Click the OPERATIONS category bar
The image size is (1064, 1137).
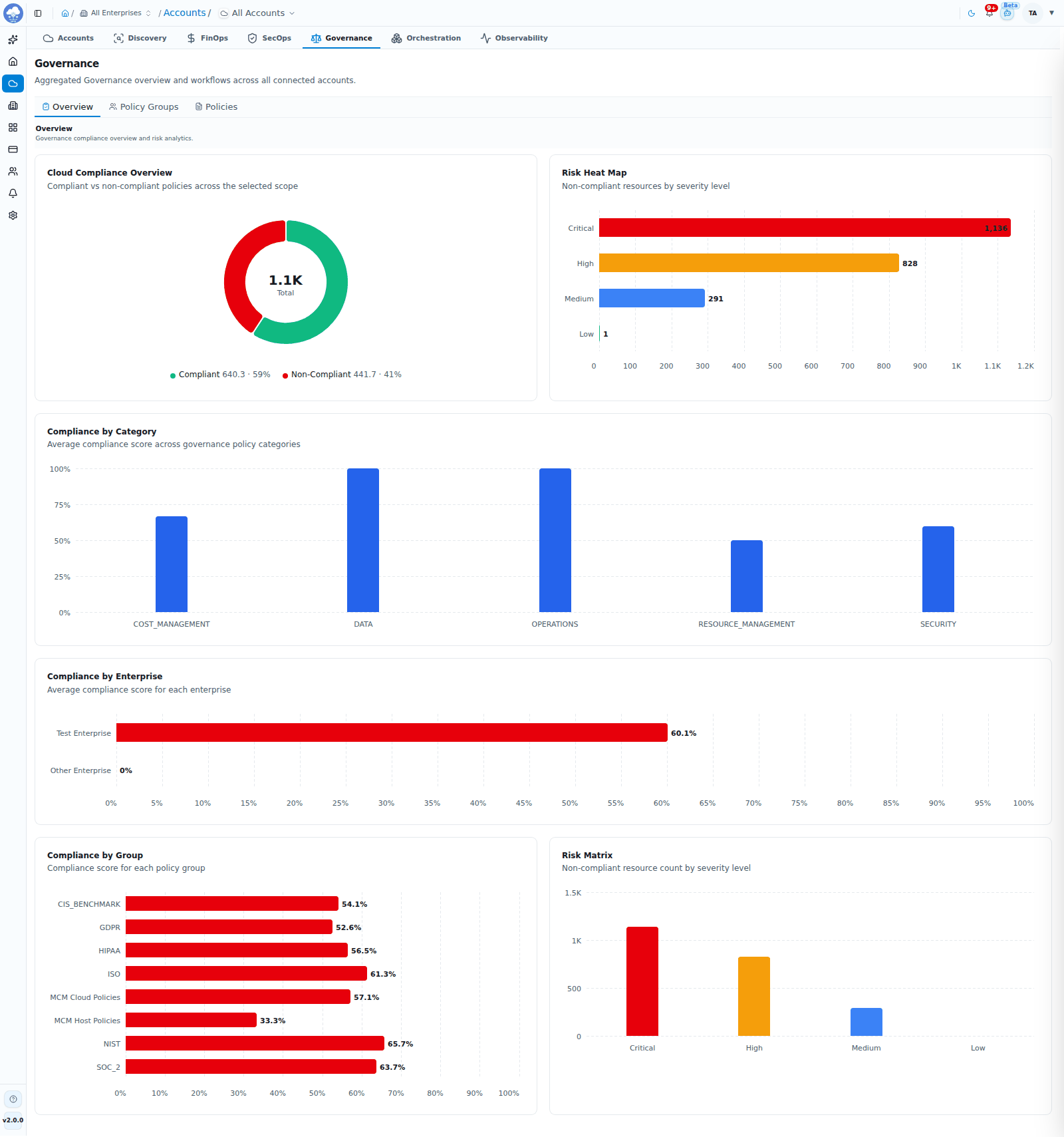[x=555, y=540]
